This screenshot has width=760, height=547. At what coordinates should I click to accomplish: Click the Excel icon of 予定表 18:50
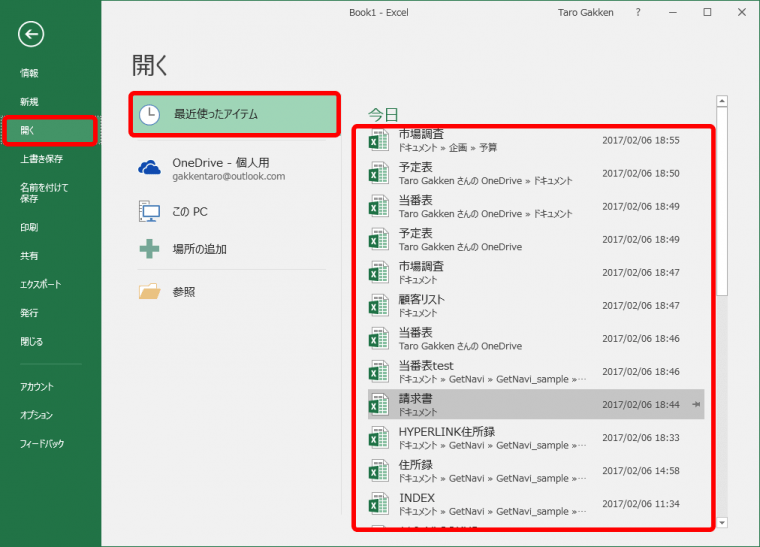pyautogui.click(x=379, y=173)
